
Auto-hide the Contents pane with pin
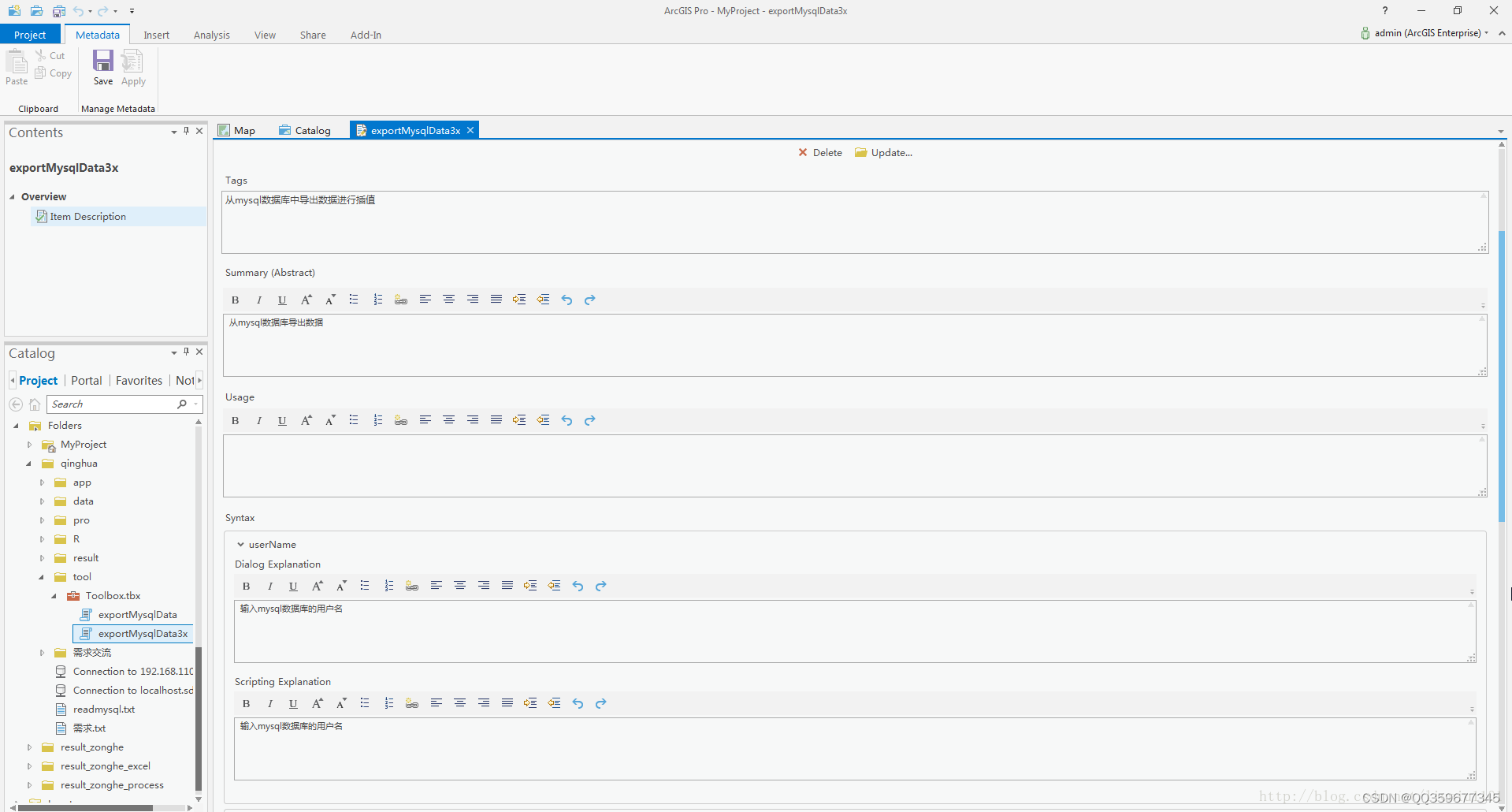(186, 131)
